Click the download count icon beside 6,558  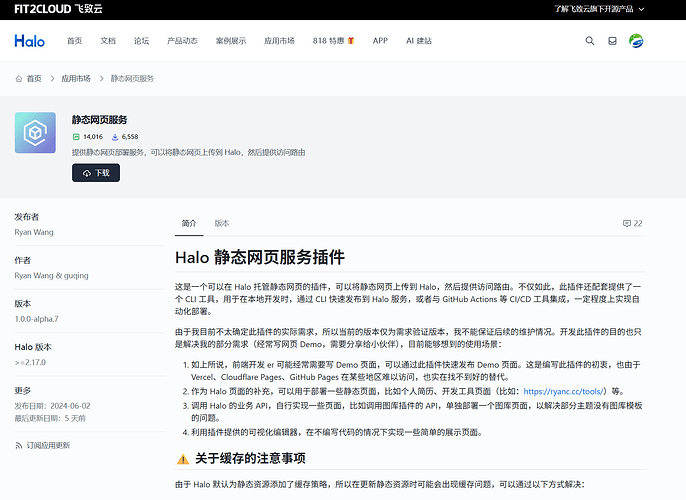pos(115,137)
